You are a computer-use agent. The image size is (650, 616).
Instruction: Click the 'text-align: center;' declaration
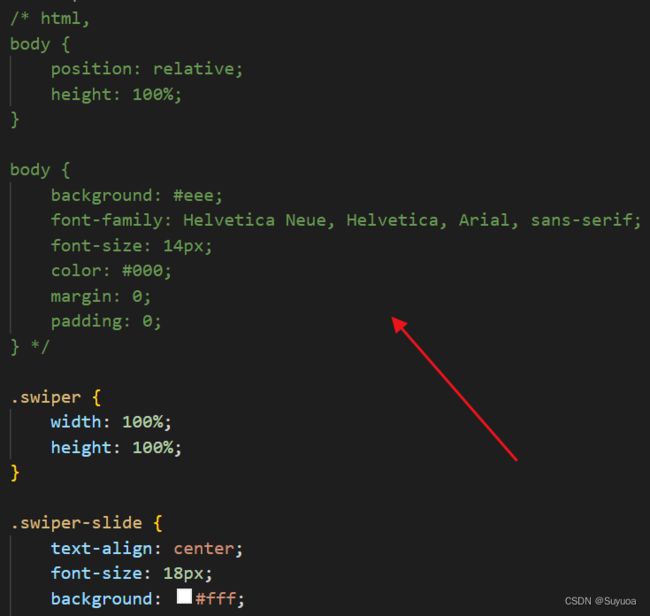click(x=147, y=548)
